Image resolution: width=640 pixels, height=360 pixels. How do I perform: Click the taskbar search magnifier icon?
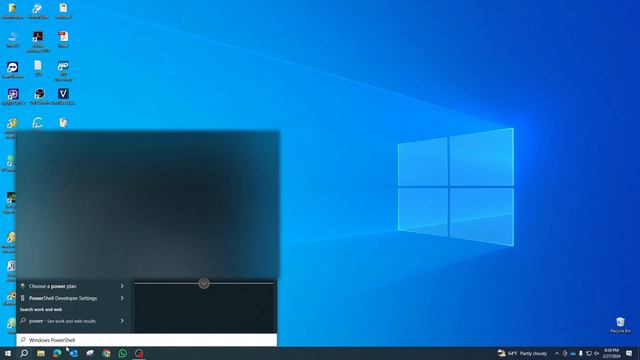[x=24, y=353]
